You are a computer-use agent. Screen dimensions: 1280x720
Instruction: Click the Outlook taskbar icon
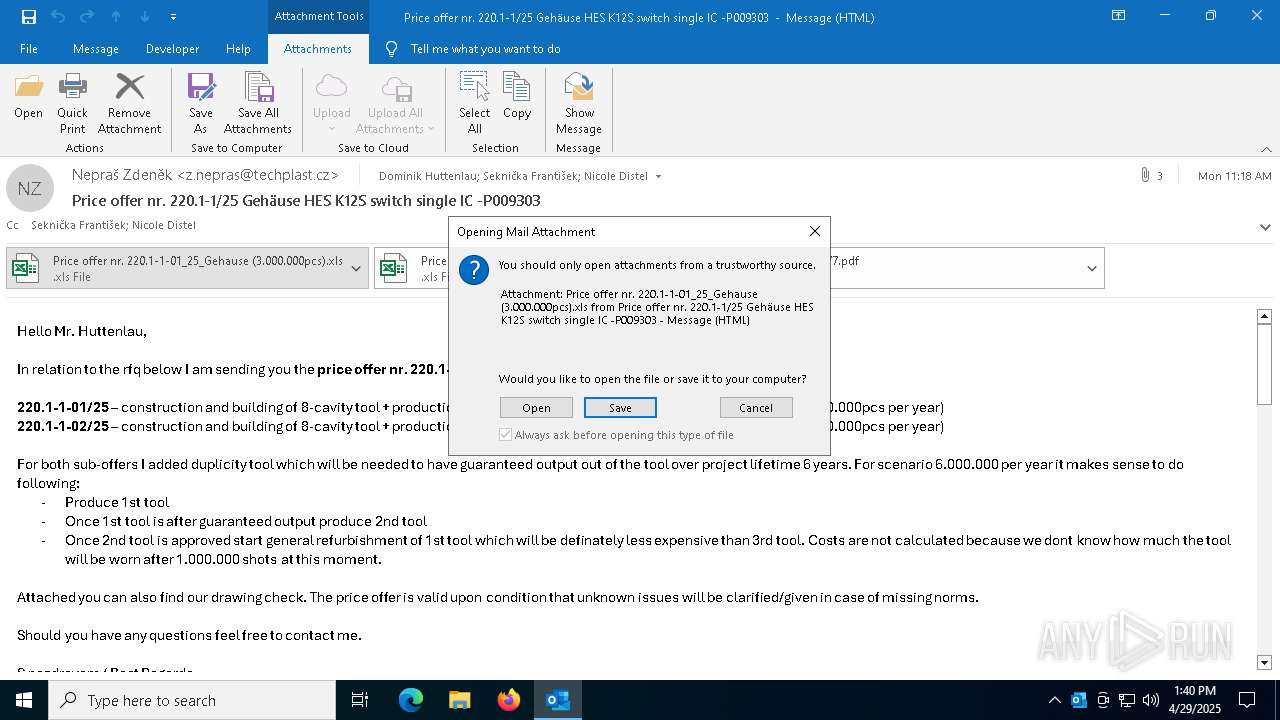[x=557, y=700]
